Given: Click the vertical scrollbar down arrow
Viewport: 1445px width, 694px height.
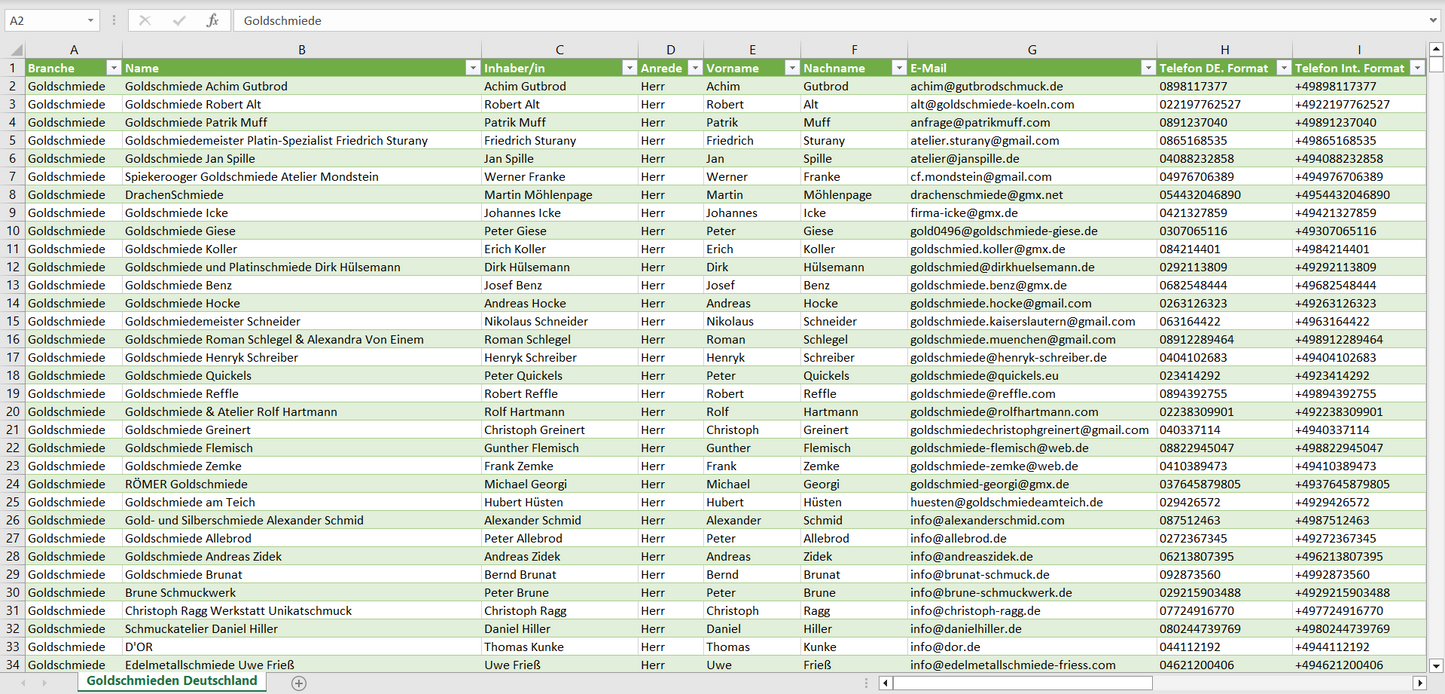Looking at the screenshot, I should 1436,664.
